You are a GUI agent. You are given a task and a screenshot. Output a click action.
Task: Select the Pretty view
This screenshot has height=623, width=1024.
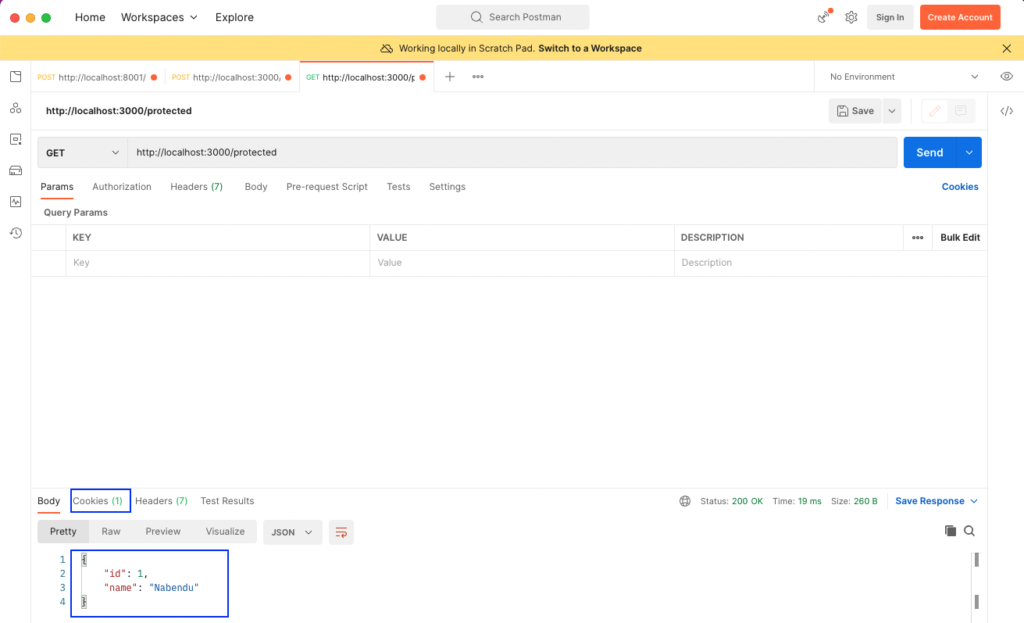click(63, 532)
